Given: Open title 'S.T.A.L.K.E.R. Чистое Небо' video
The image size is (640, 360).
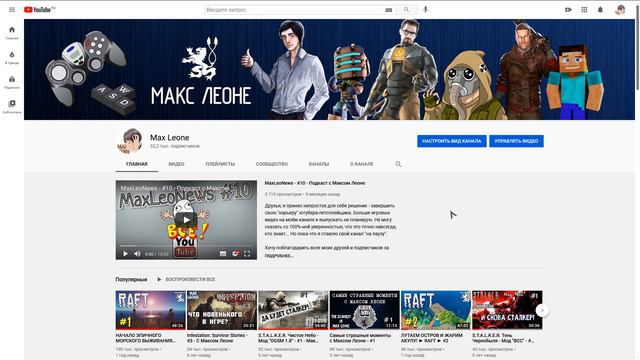Looking at the screenshot, I should (289, 338).
